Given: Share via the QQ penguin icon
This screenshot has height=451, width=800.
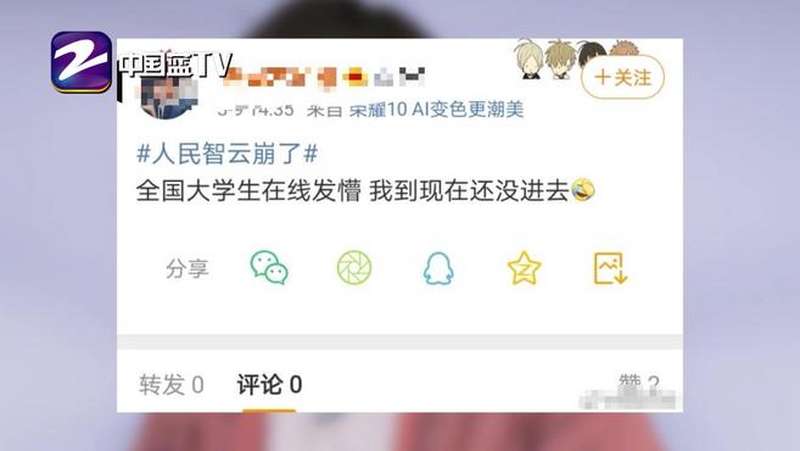Looking at the screenshot, I should (x=438, y=268).
